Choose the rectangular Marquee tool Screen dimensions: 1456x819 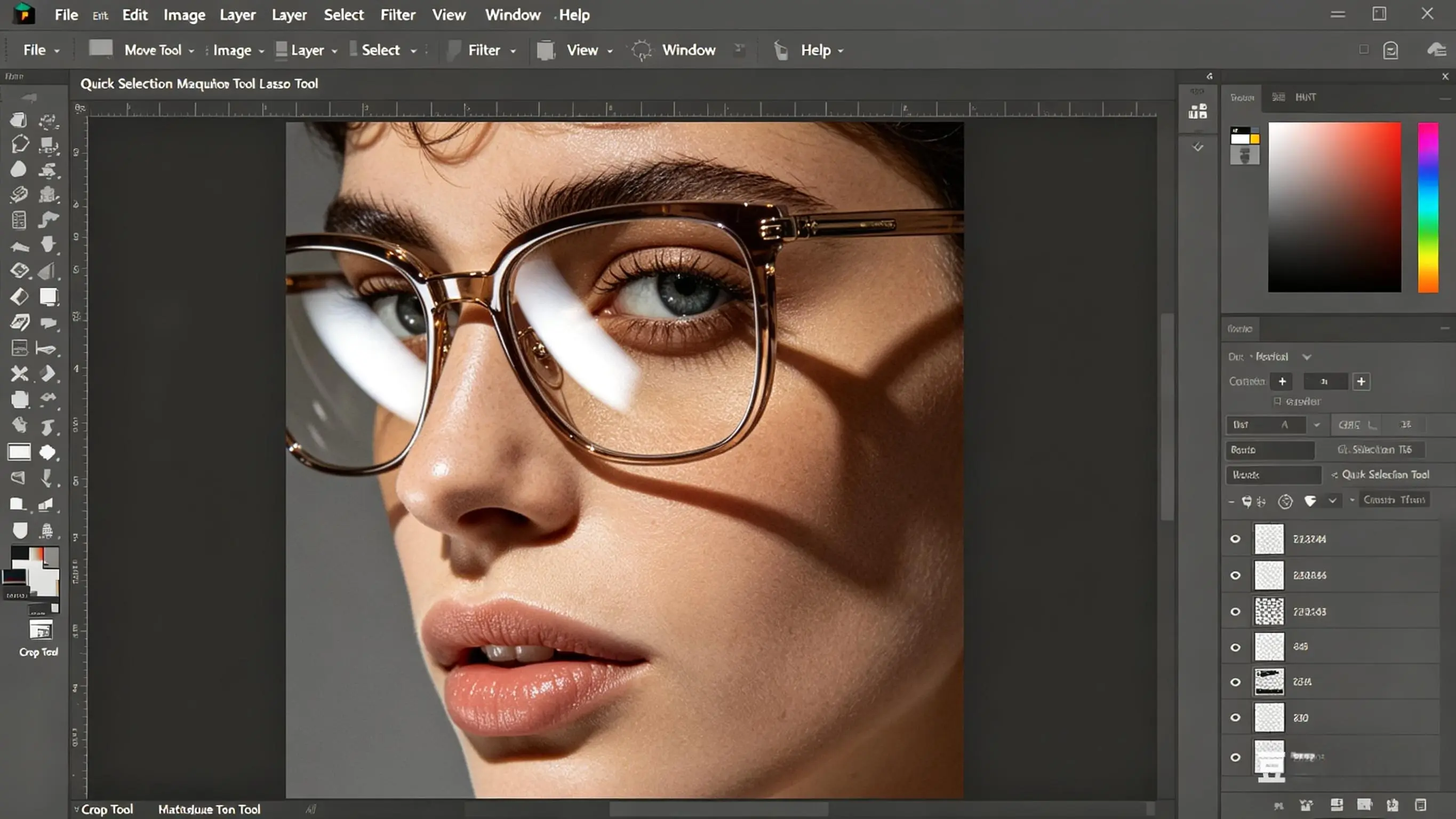(x=19, y=452)
